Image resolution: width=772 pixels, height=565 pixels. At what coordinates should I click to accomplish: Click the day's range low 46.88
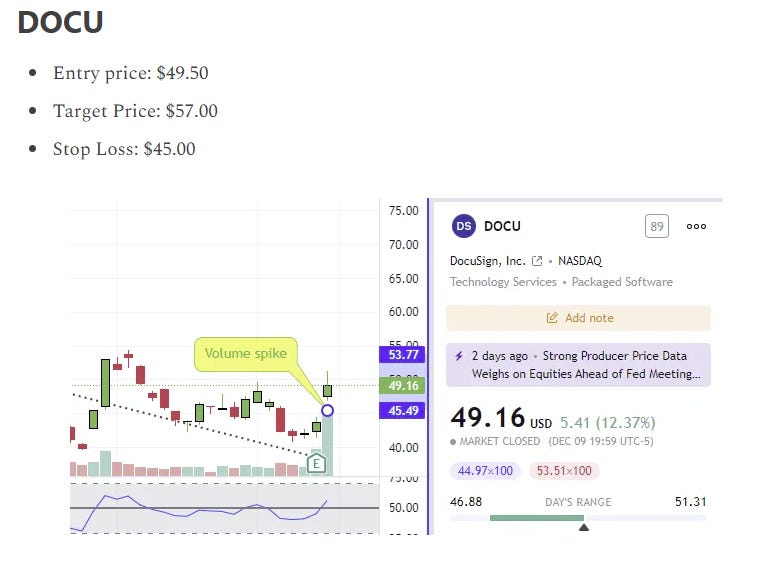pyautogui.click(x=466, y=502)
